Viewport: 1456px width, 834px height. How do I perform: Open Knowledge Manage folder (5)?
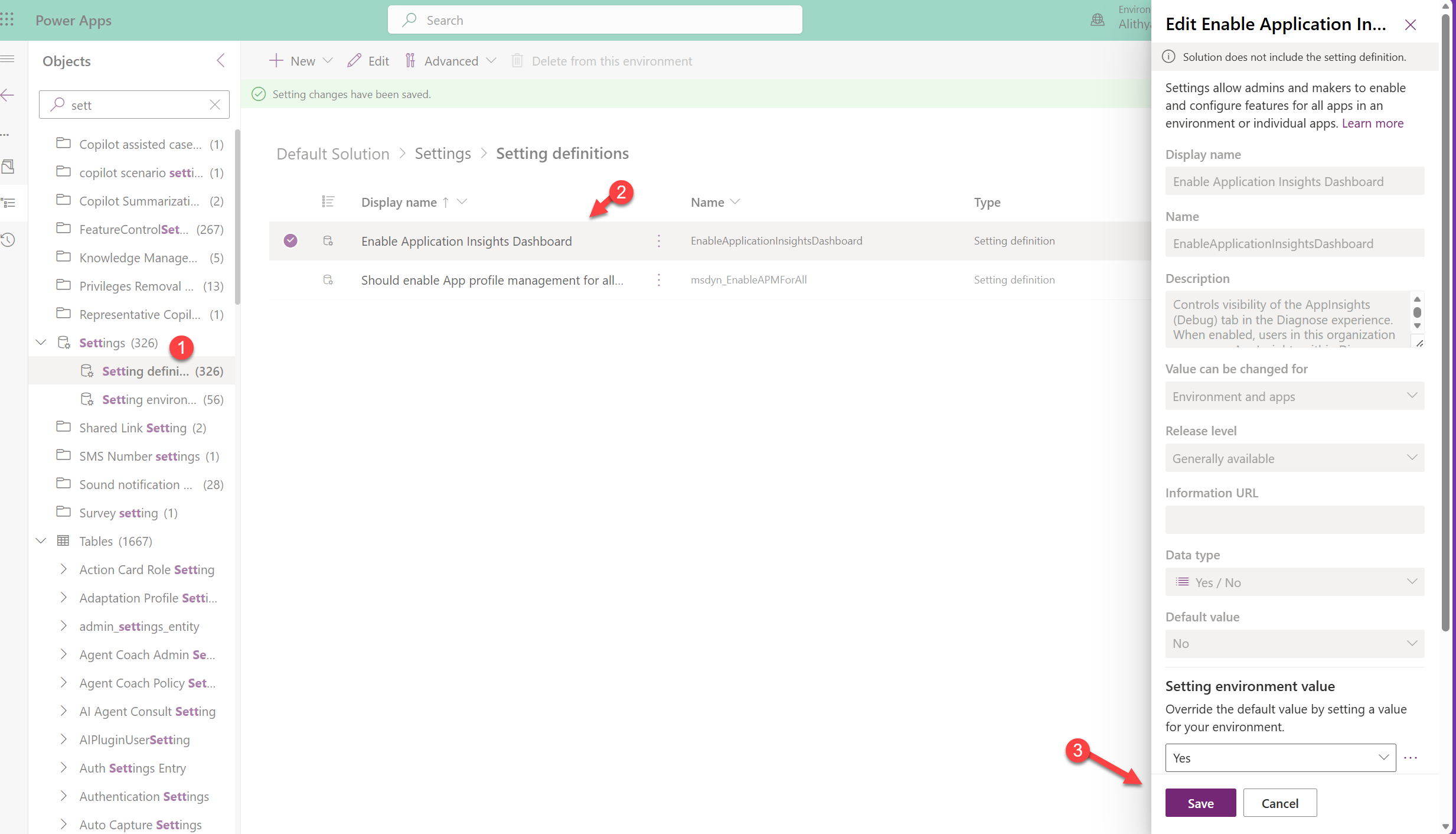point(132,258)
